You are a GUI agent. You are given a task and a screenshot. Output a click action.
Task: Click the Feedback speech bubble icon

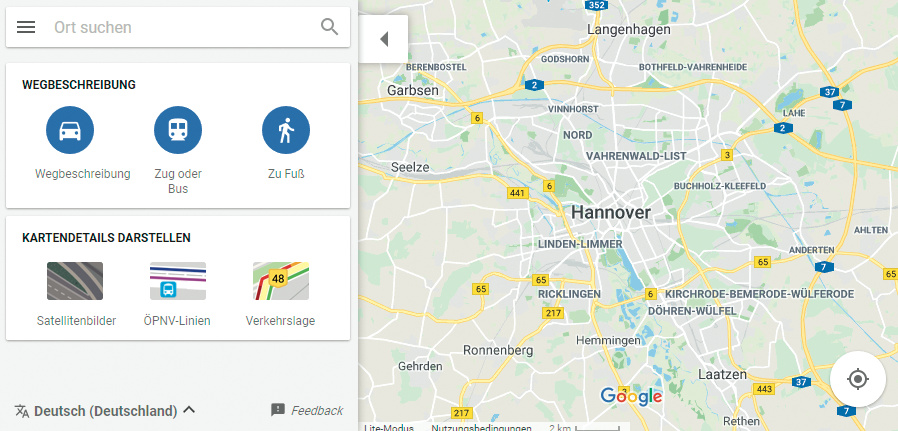pyautogui.click(x=278, y=410)
